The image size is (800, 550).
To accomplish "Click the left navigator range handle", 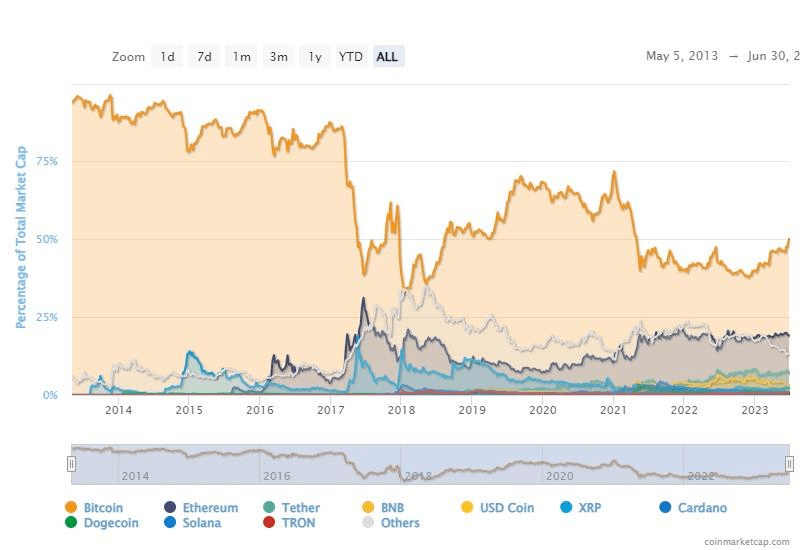I will 71,463.
